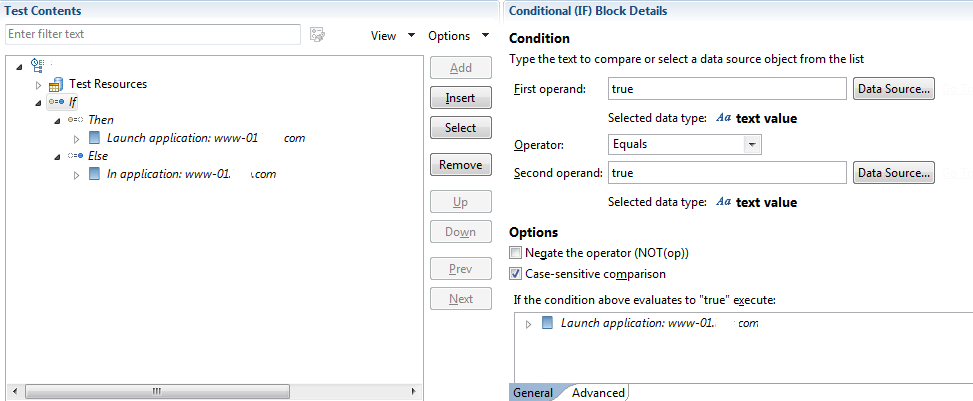The height and width of the screenshot is (401, 973).
Task: Toggle Case-sensitive comparison checkbox
Action: 516,273
